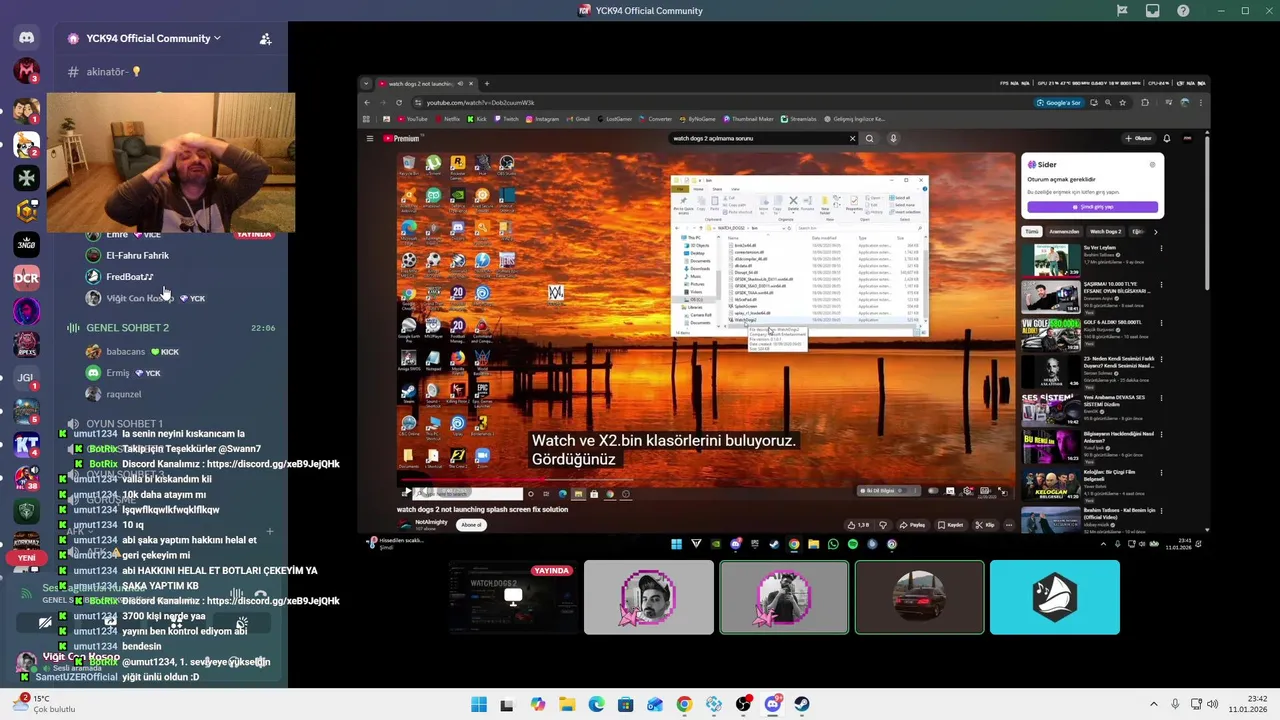The width and height of the screenshot is (1280, 720).
Task: Click YouTube voice search microphone in stream
Action: pyautogui.click(x=893, y=139)
